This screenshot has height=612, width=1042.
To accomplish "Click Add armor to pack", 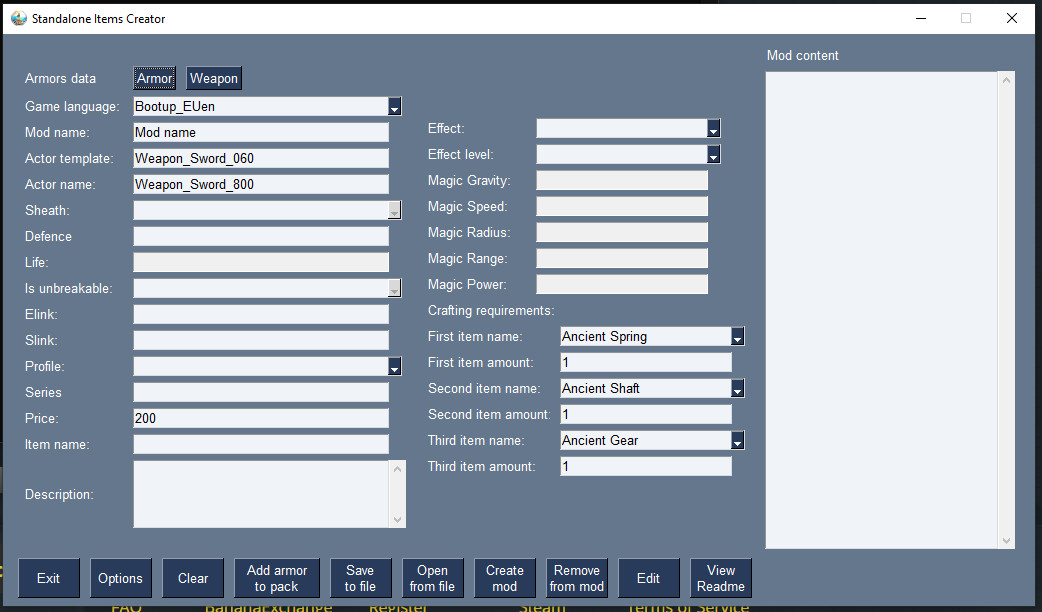I will pyautogui.click(x=277, y=578).
